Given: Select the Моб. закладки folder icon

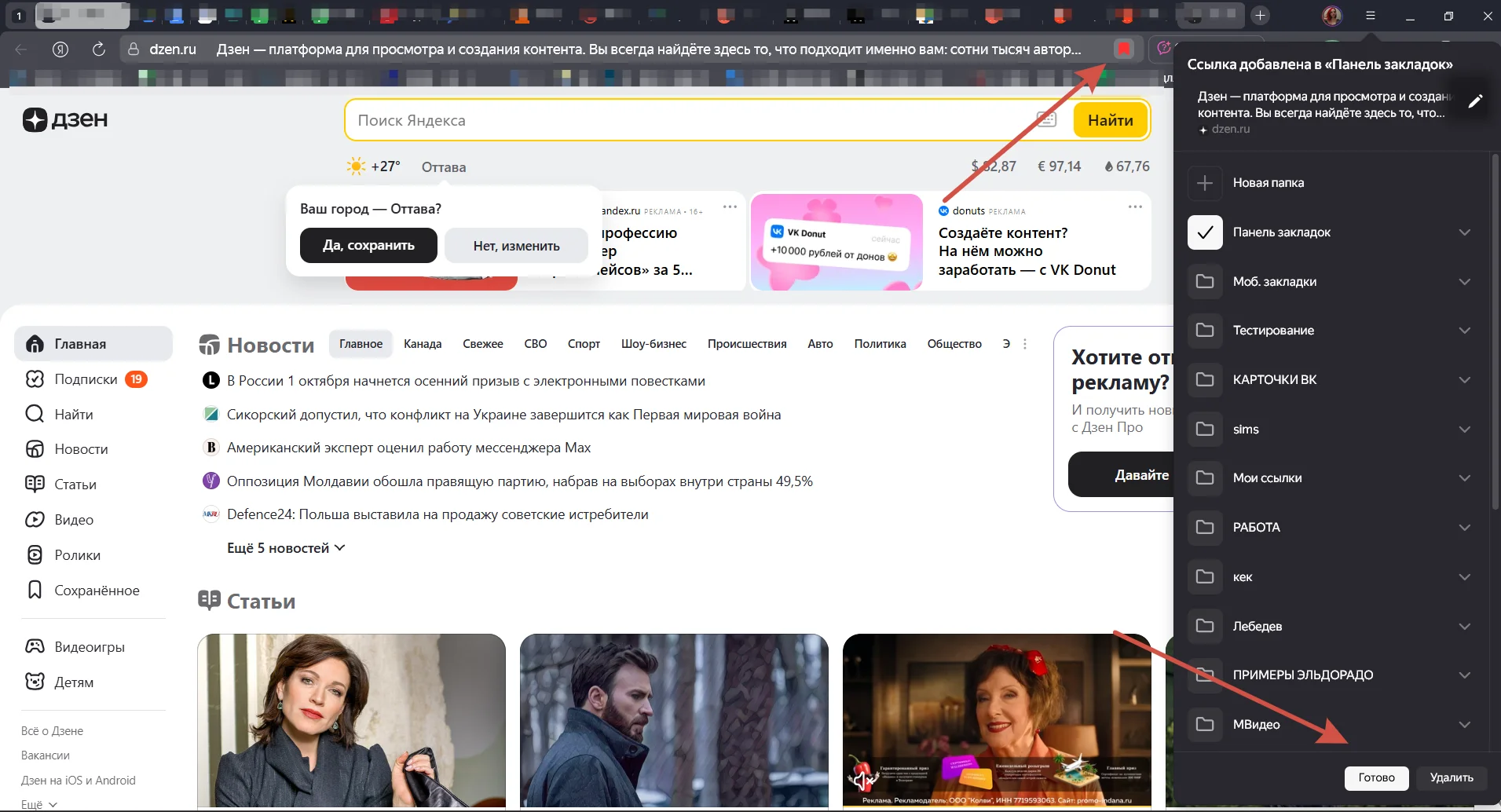Looking at the screenshot, I should [x=1205, y=281].
